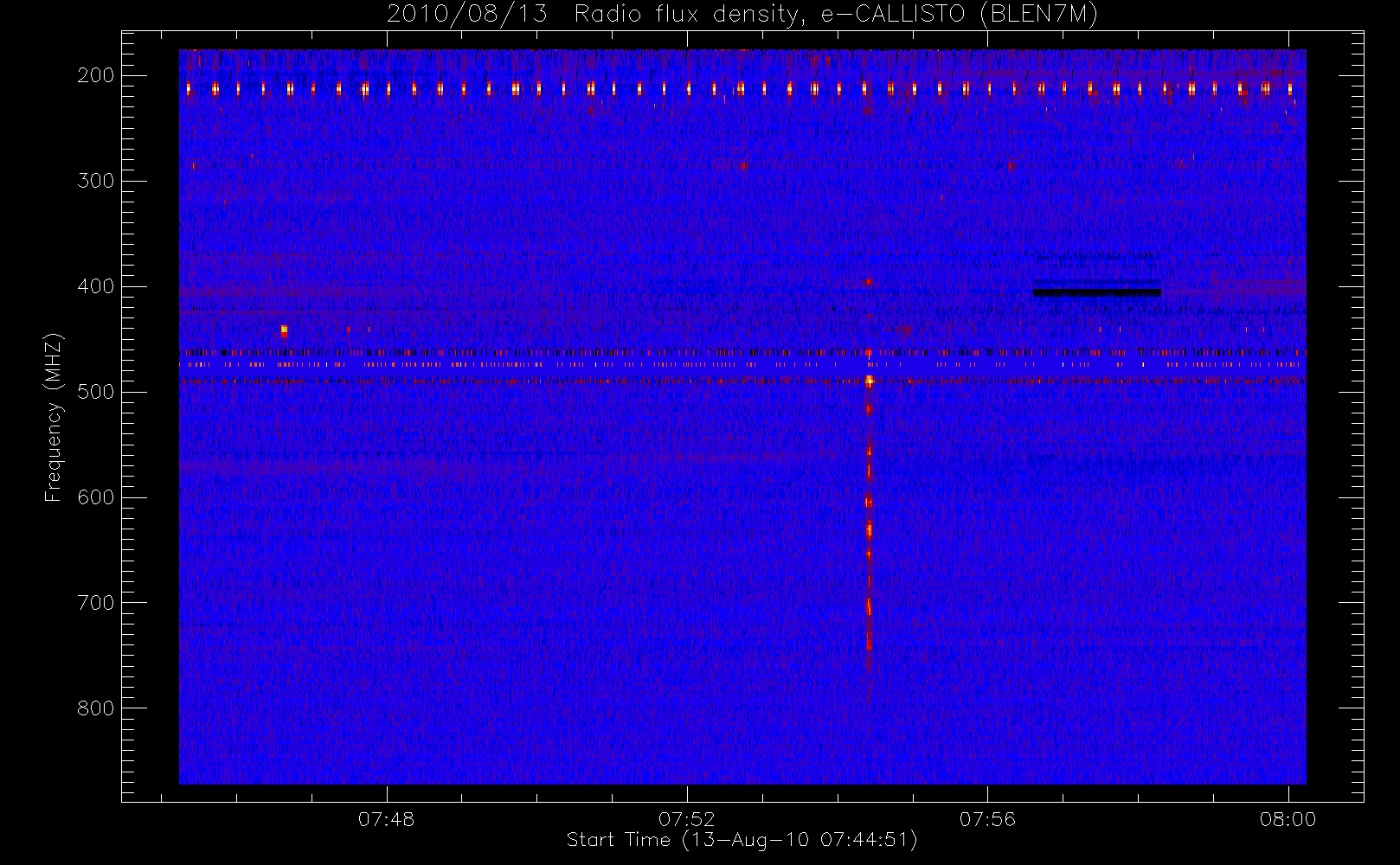Click the 300 frequency tick label

(96, 181)
